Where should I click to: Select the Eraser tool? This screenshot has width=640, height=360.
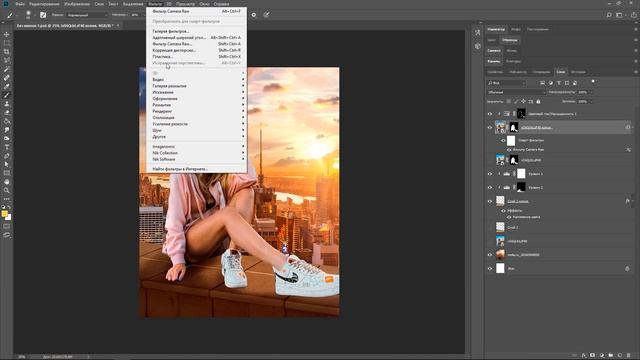pyautogui.click(x=7, y=112)
